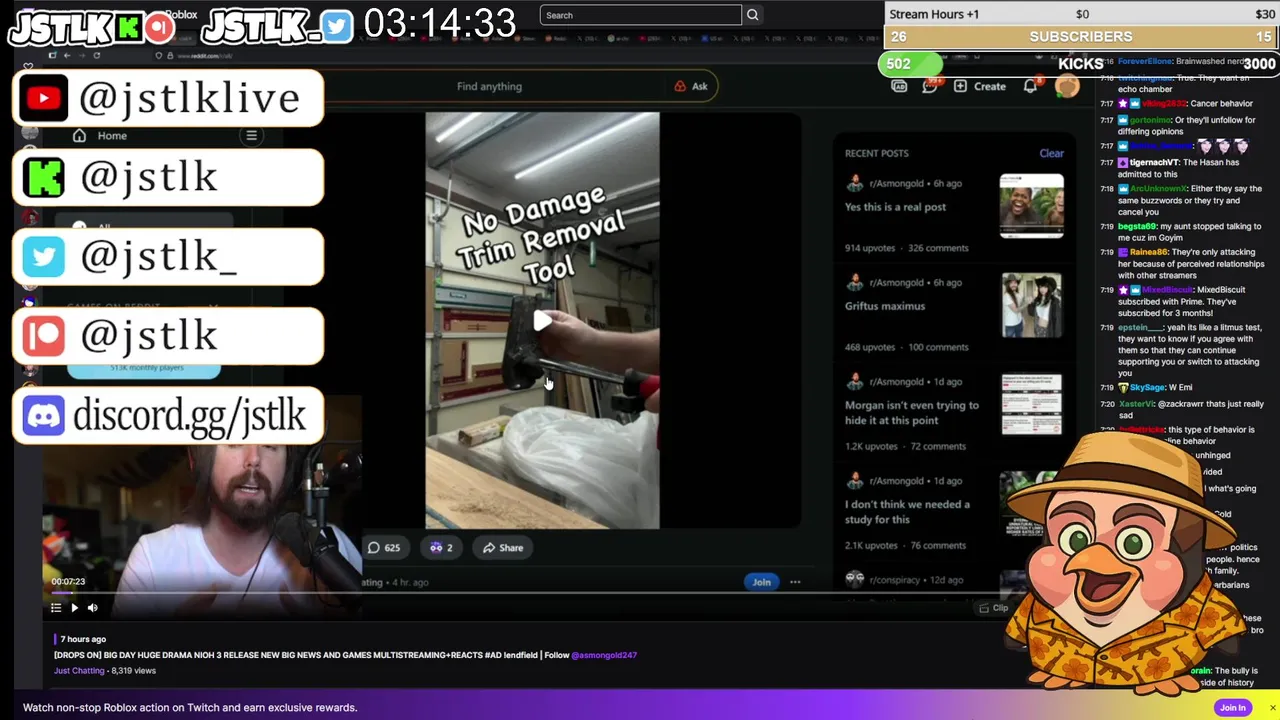1280x720 pixels.
Task: Click thumbnail of Morgan isn't even trying post
Action: tap(1031, 404)
